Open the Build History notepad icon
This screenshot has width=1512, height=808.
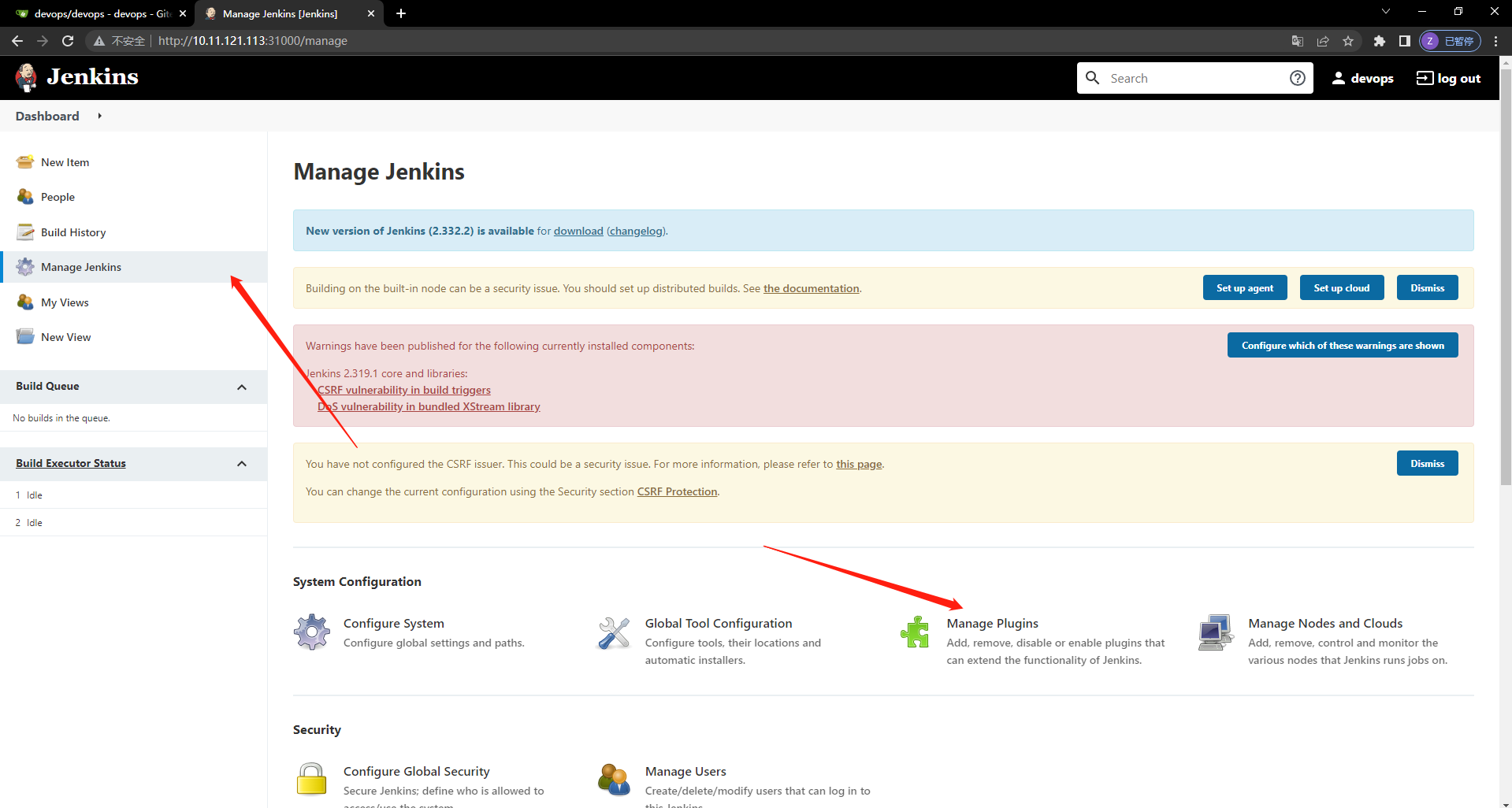[25, 232]
